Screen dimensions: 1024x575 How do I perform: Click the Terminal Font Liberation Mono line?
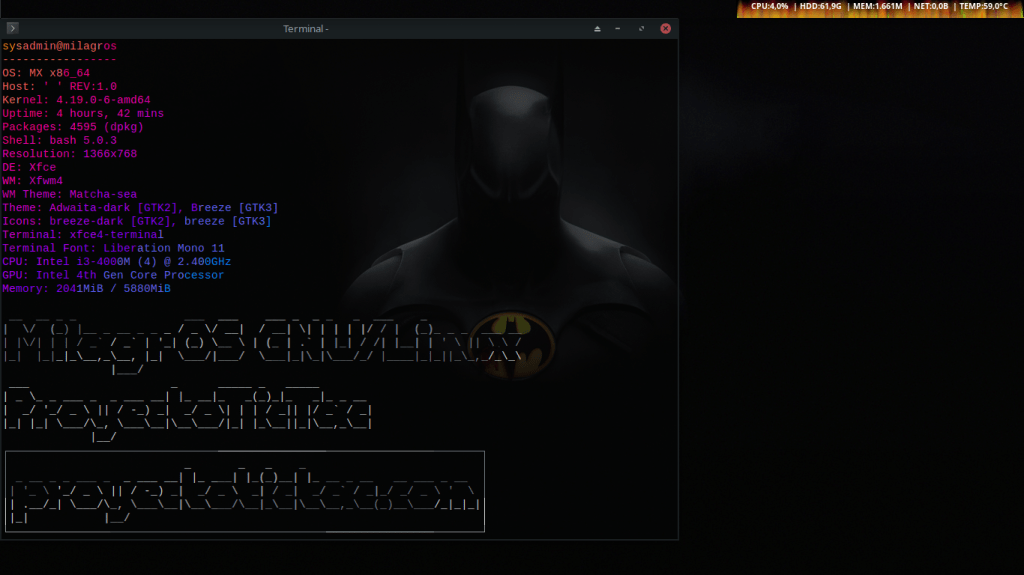pos(113,248)
